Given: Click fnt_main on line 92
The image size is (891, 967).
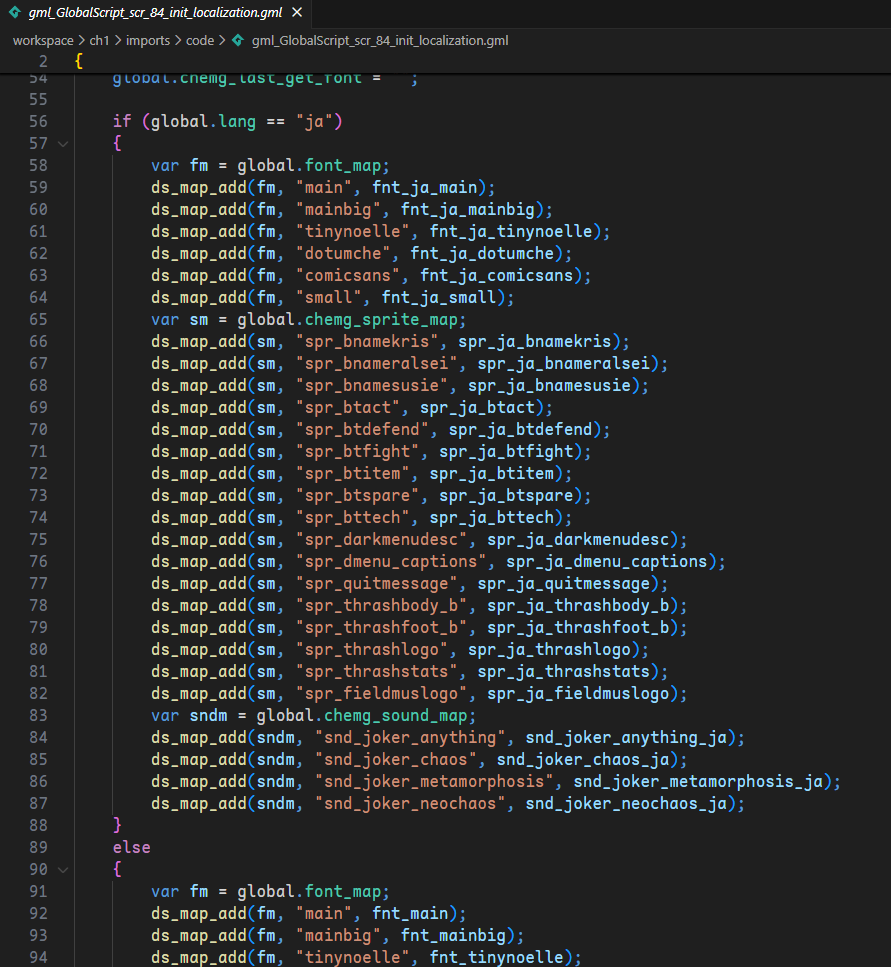Looking at the screenshot, I should pos(410,913).
